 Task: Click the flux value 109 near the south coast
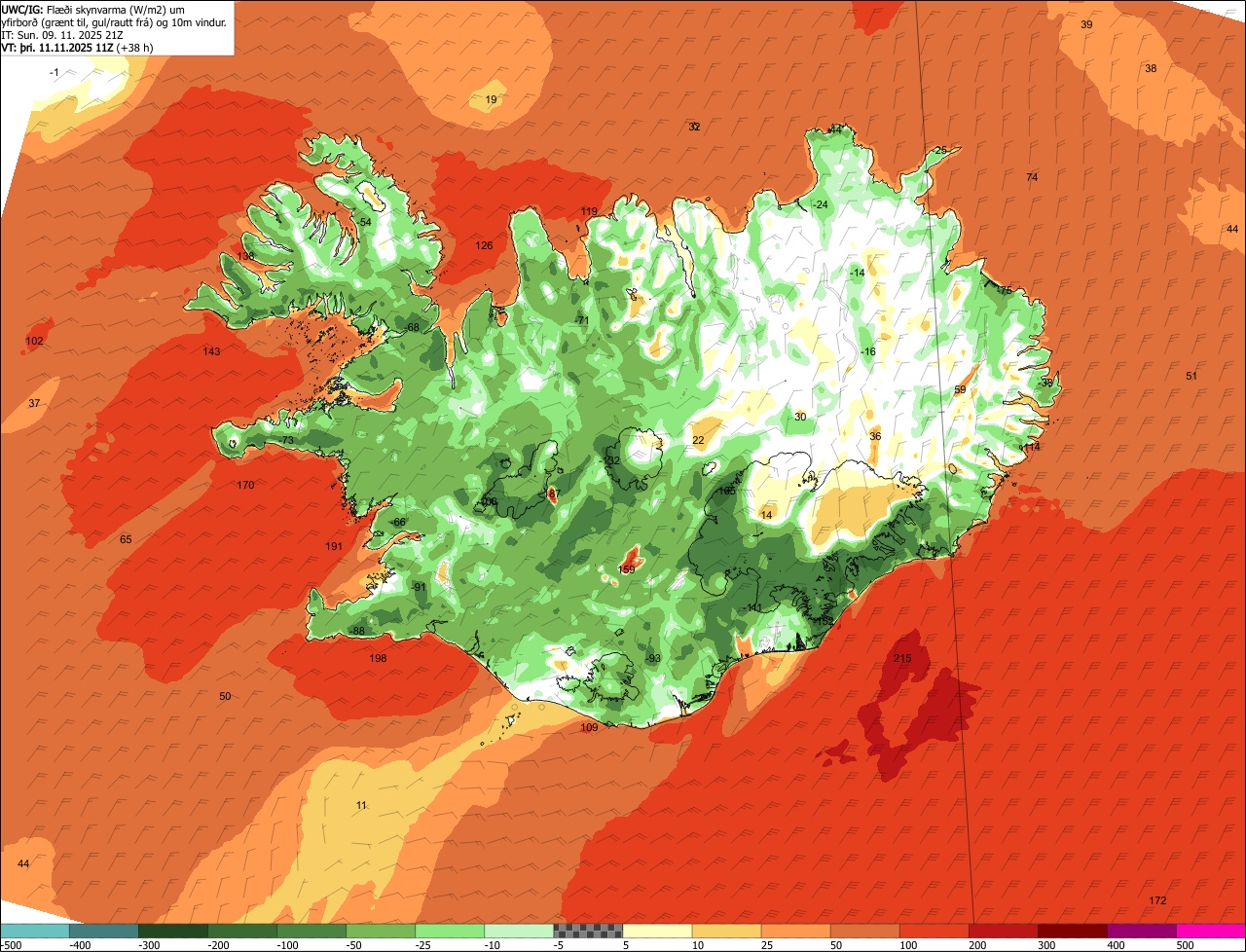click(x=589, y=727)
